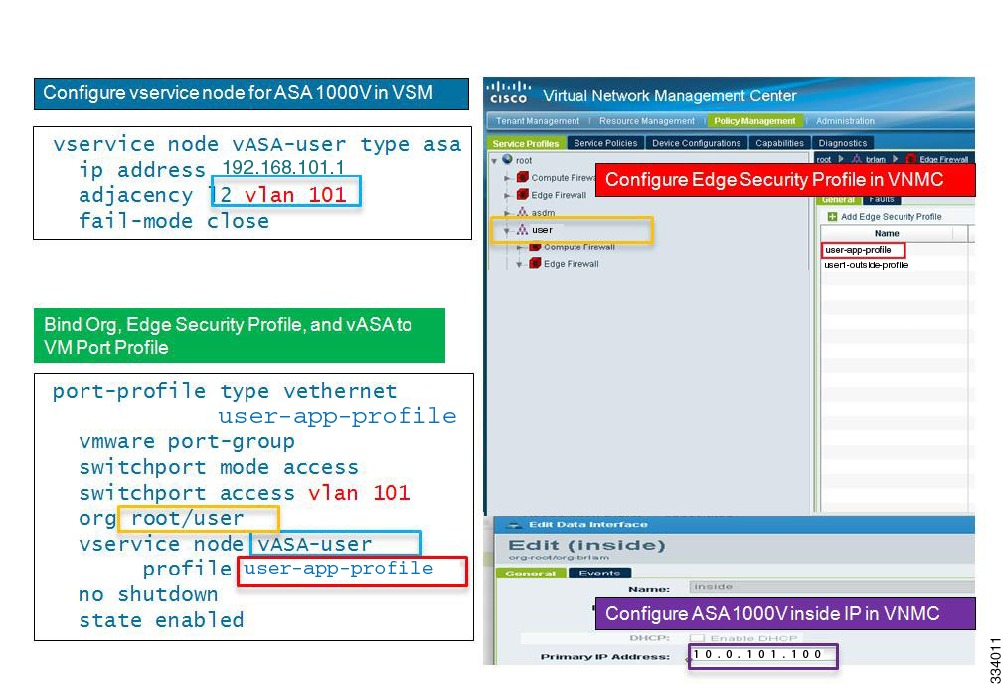Click the brlam link in breadcrumb
Viewport: 1004px width, 684px height.
[876, 159]
